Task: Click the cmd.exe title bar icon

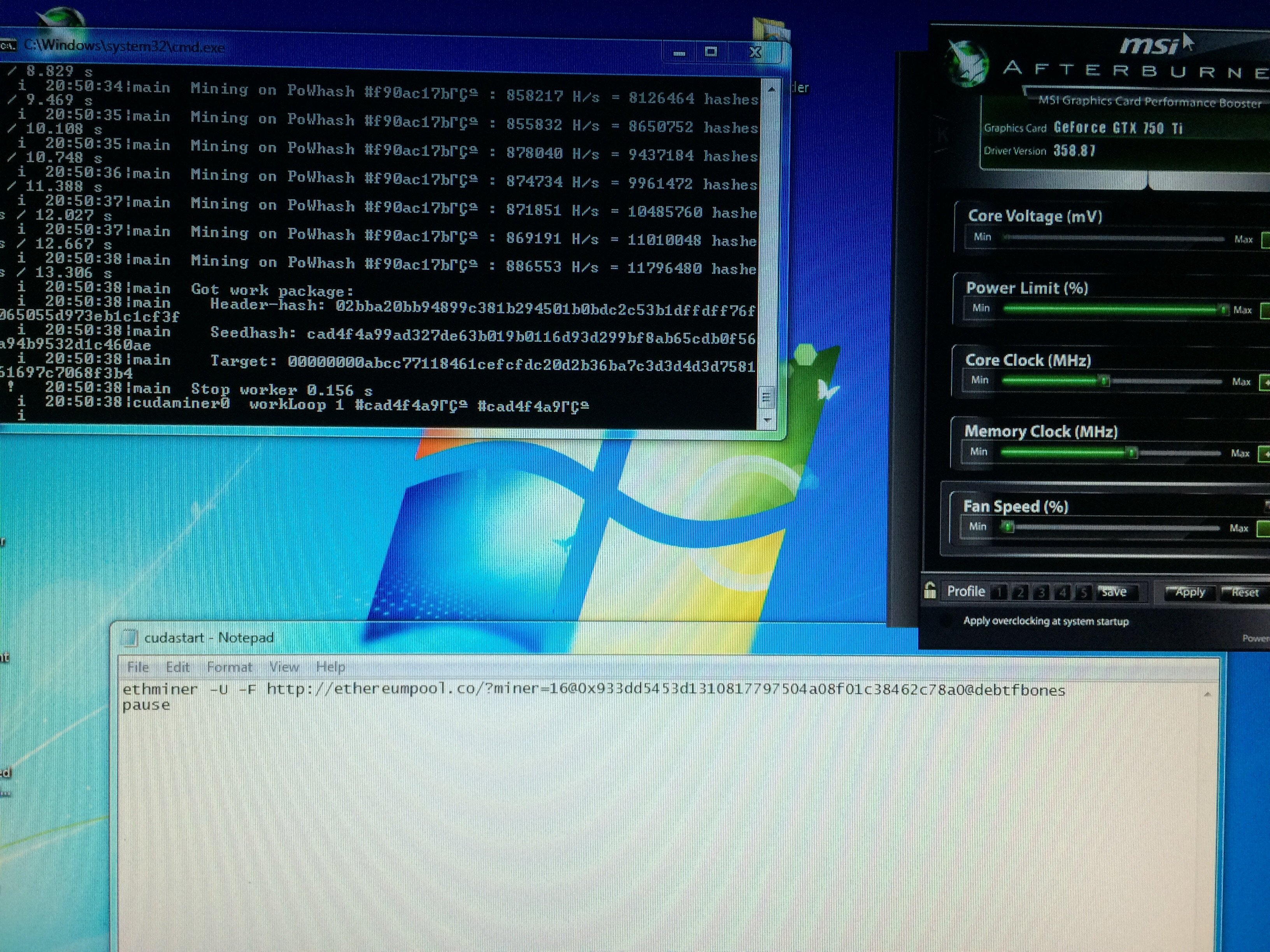Action: pos(9,45)
